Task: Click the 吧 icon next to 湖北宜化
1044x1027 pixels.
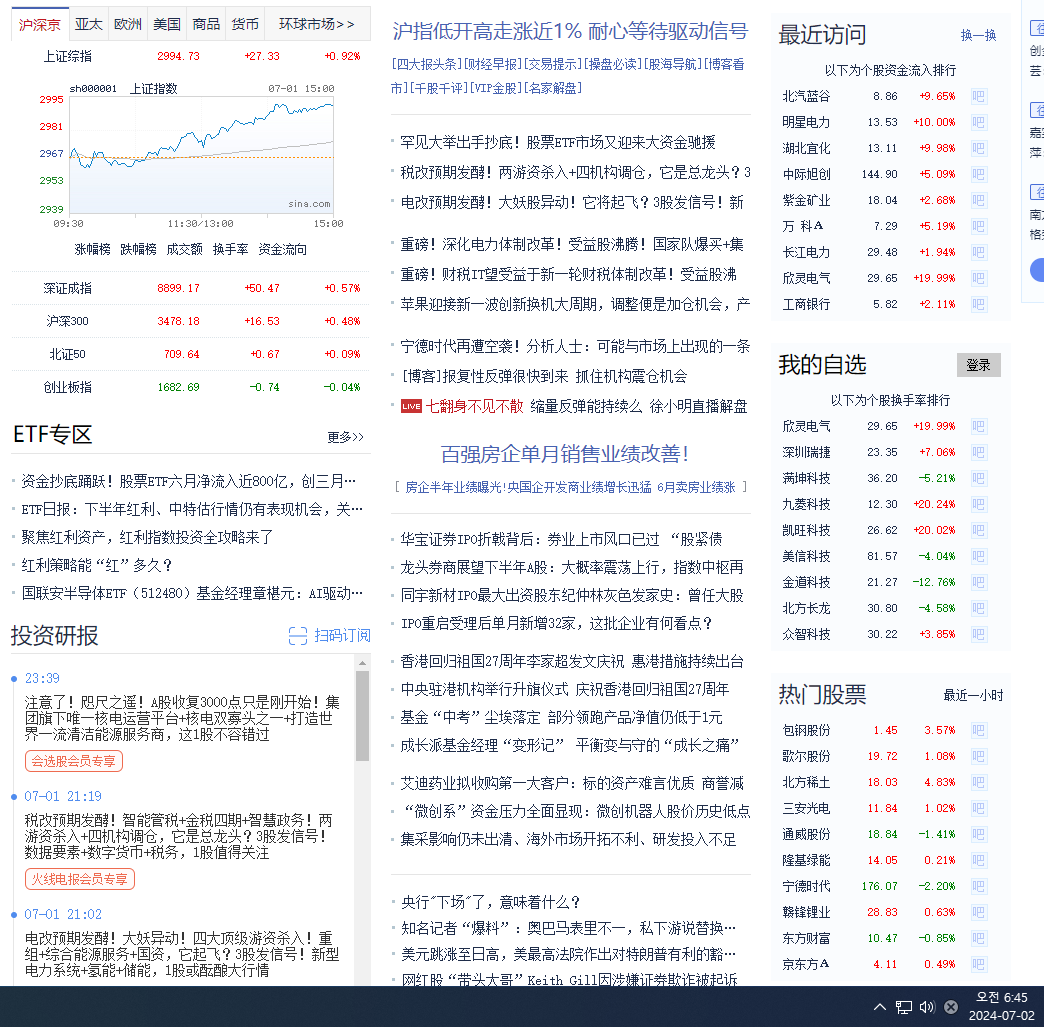Action: point(978,149)
